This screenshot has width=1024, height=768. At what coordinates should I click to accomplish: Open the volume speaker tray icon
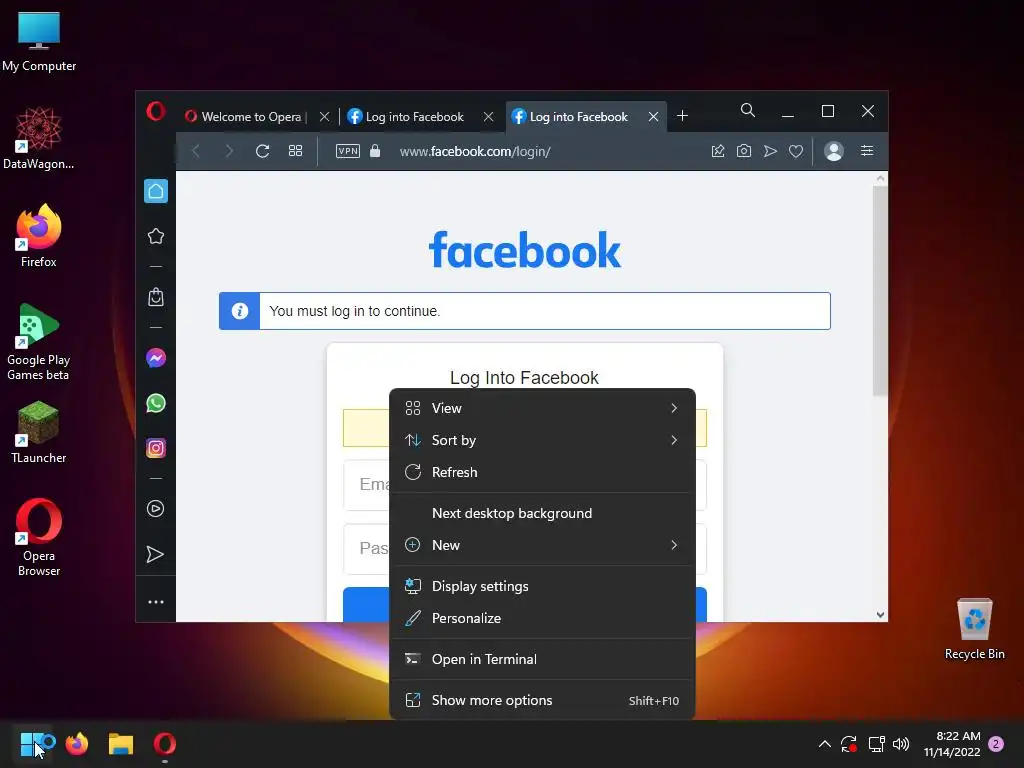pyautogui.click(x=901, y=744)
